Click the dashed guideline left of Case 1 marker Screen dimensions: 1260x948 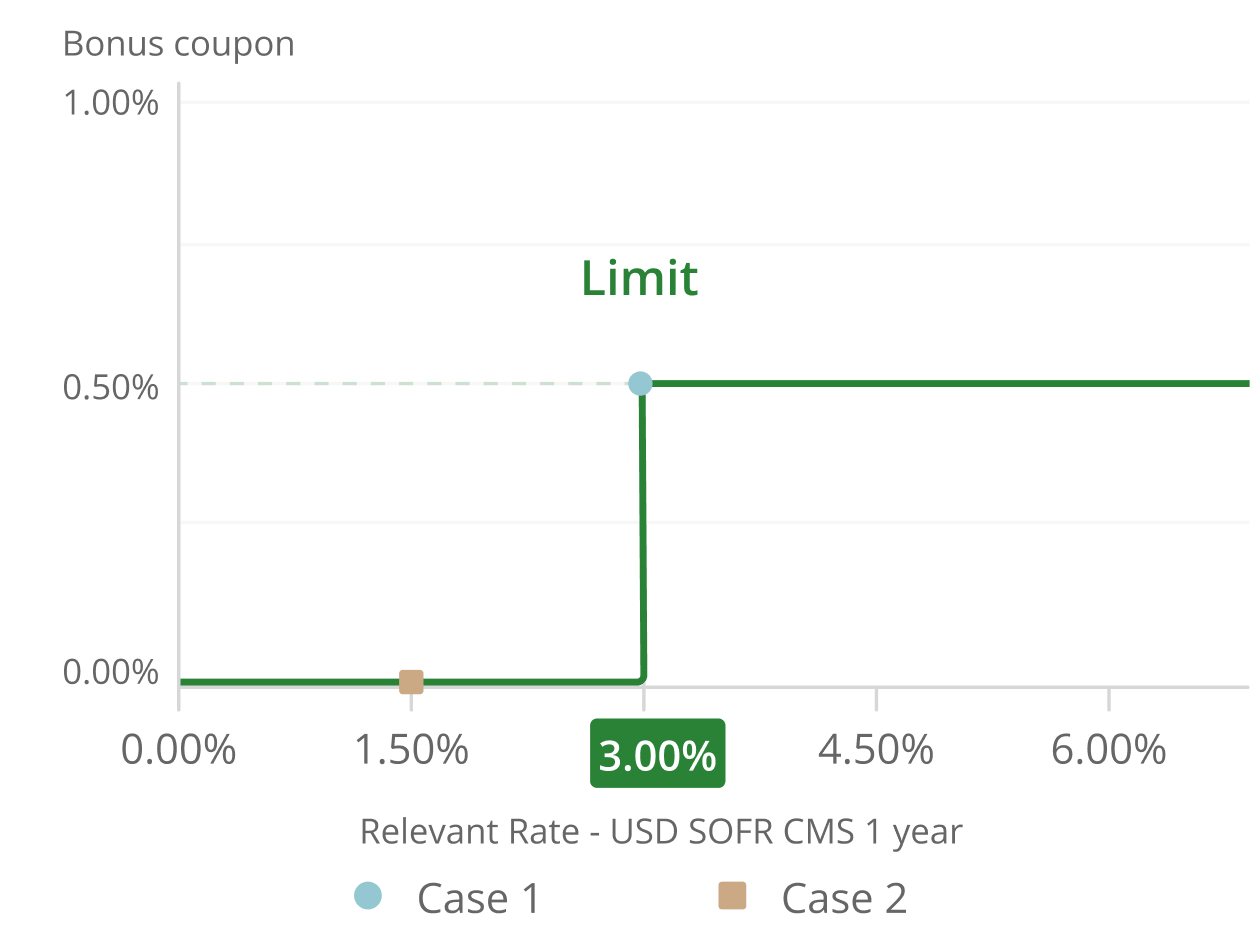(403, 383)
